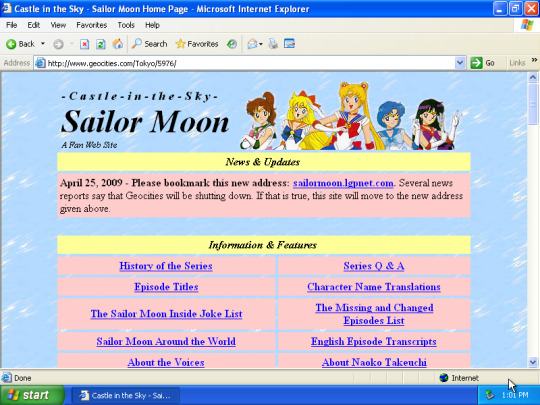Open the Search toolbar button

click(x=149, y=44)
